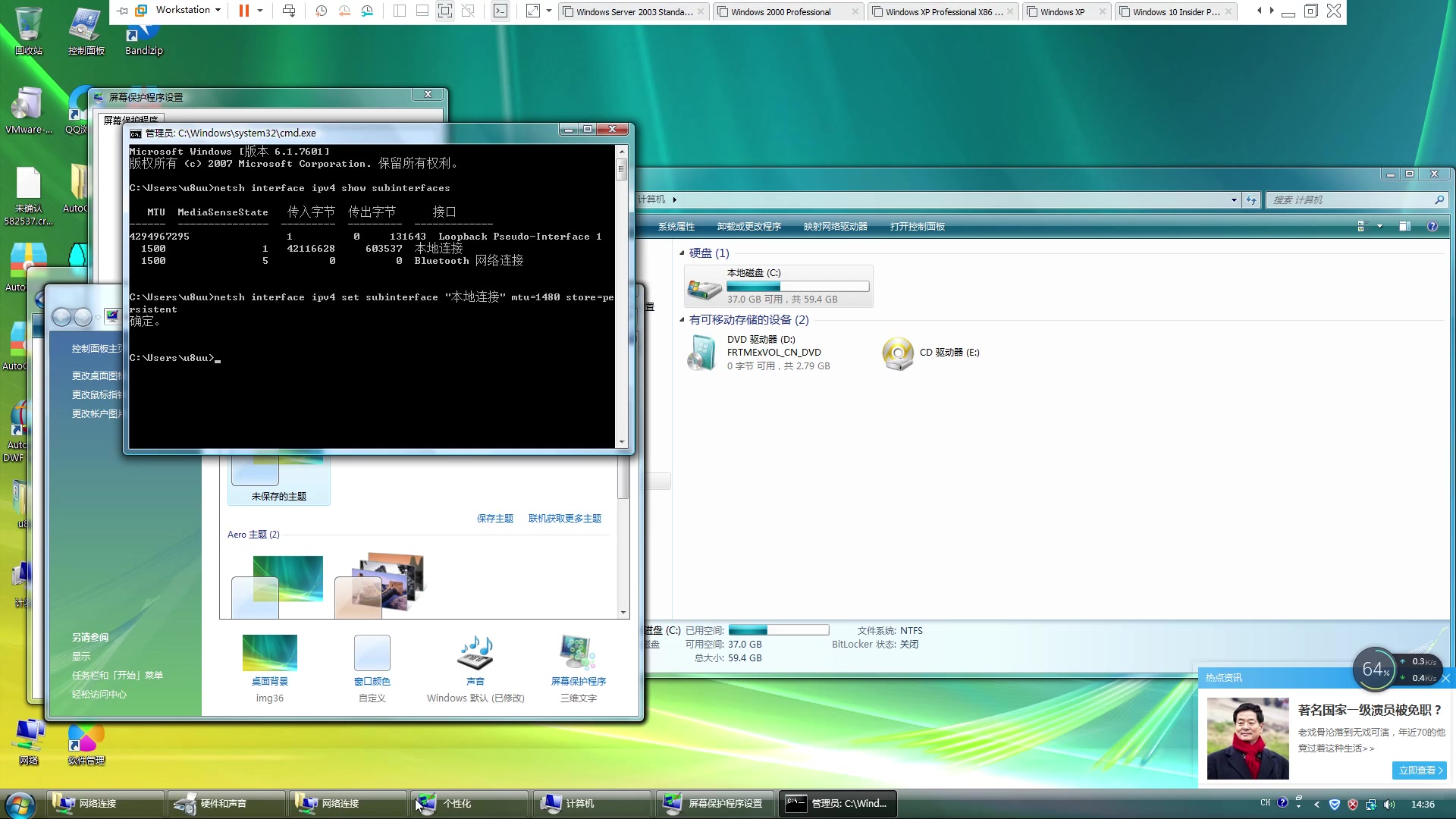Viewport: 1456px width, 819px height.
Task: Click 立即查看 button in news popup
Action: click(1420, 770)
